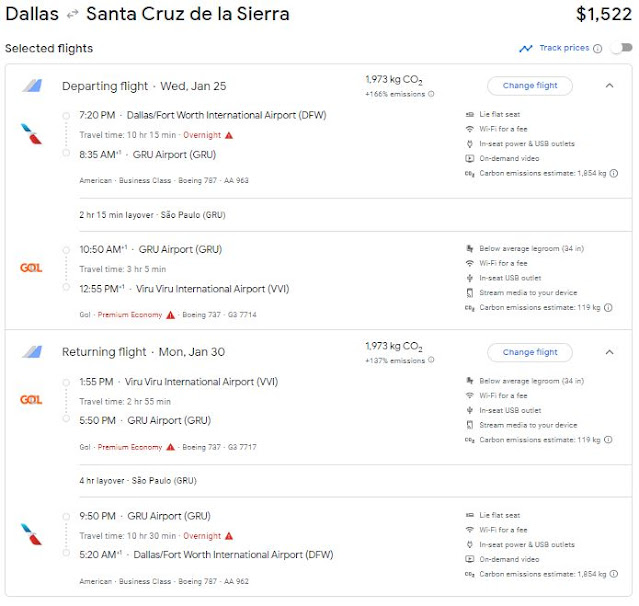Click the info icon beside Track prices
The image size is (639, 606).
(598, 48)
